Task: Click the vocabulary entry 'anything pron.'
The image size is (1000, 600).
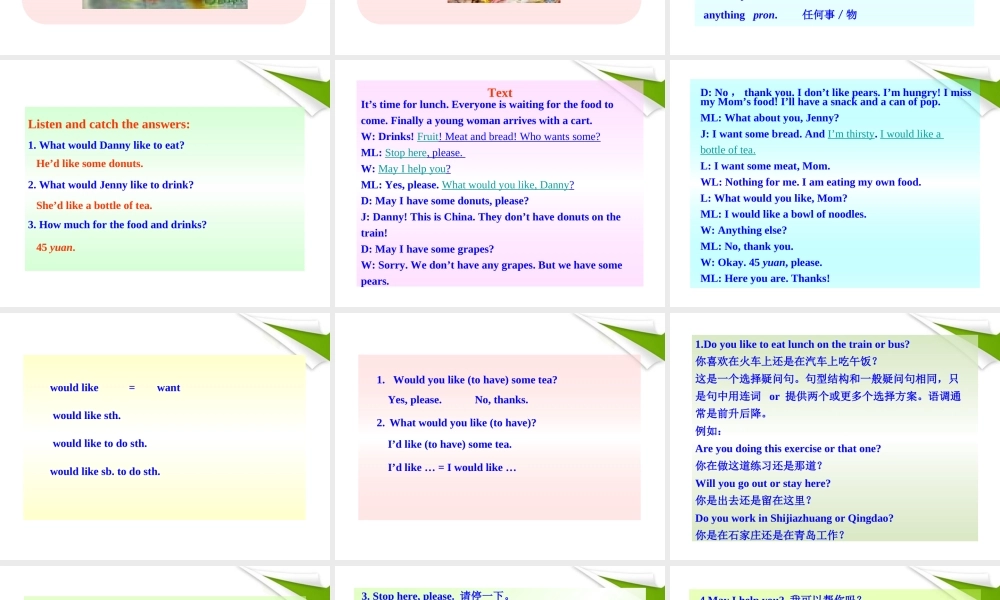Action: pos(740,15)
